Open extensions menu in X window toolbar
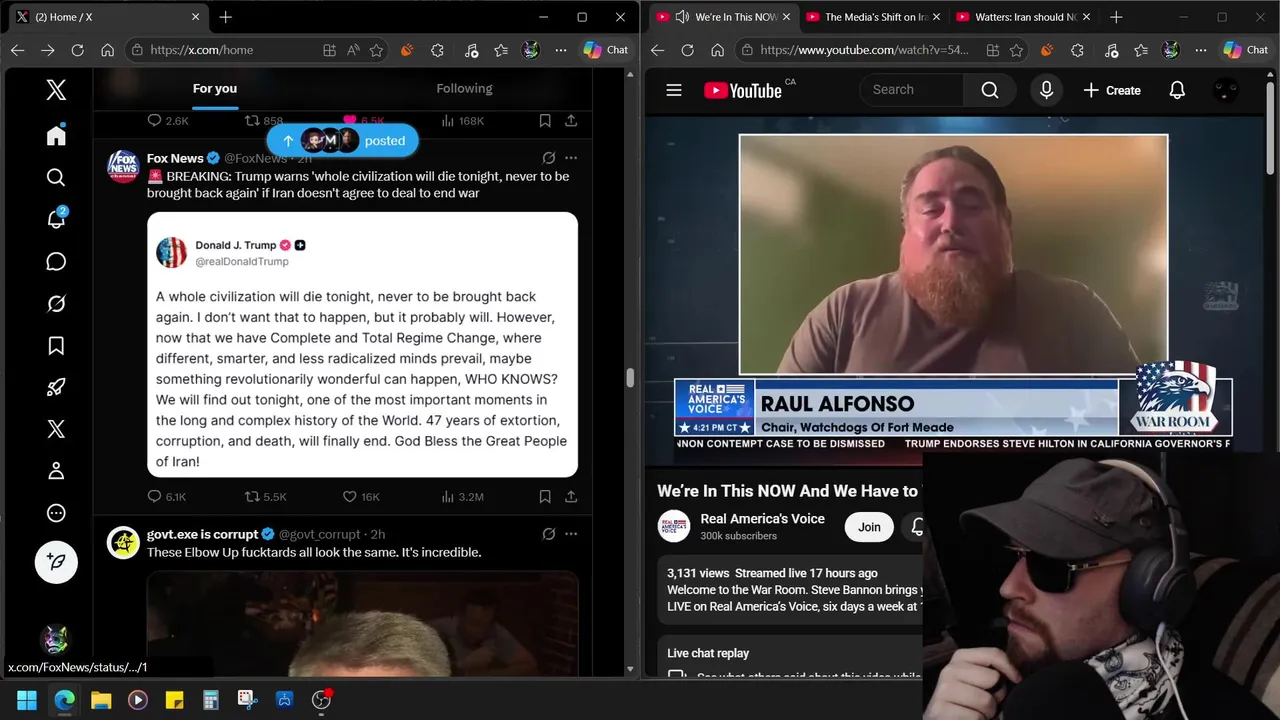The width and height of the screenshot is (1280, 720). coord(437,50)
